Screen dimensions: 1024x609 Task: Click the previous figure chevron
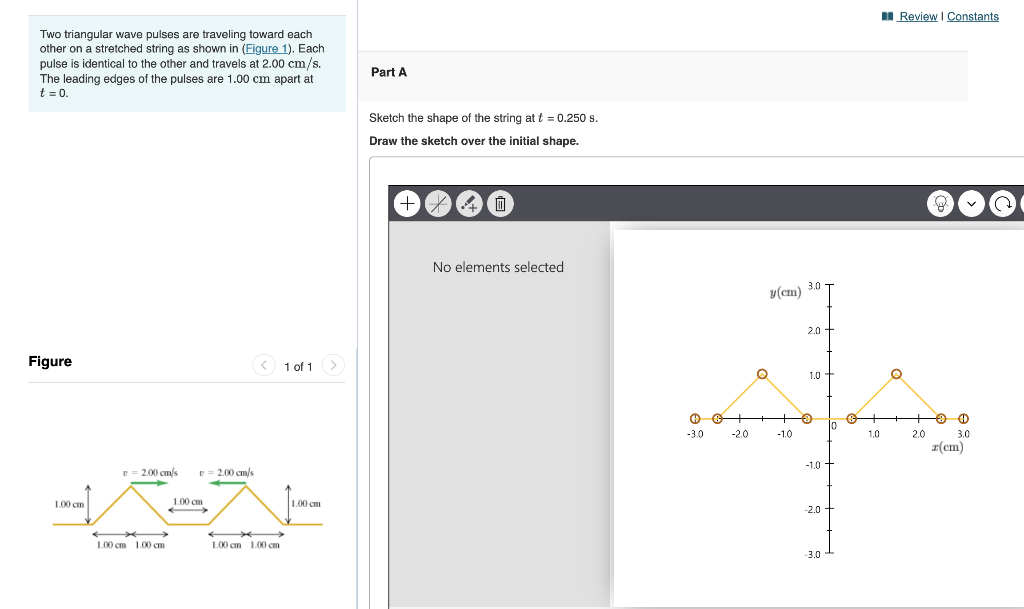coord(263,366)
